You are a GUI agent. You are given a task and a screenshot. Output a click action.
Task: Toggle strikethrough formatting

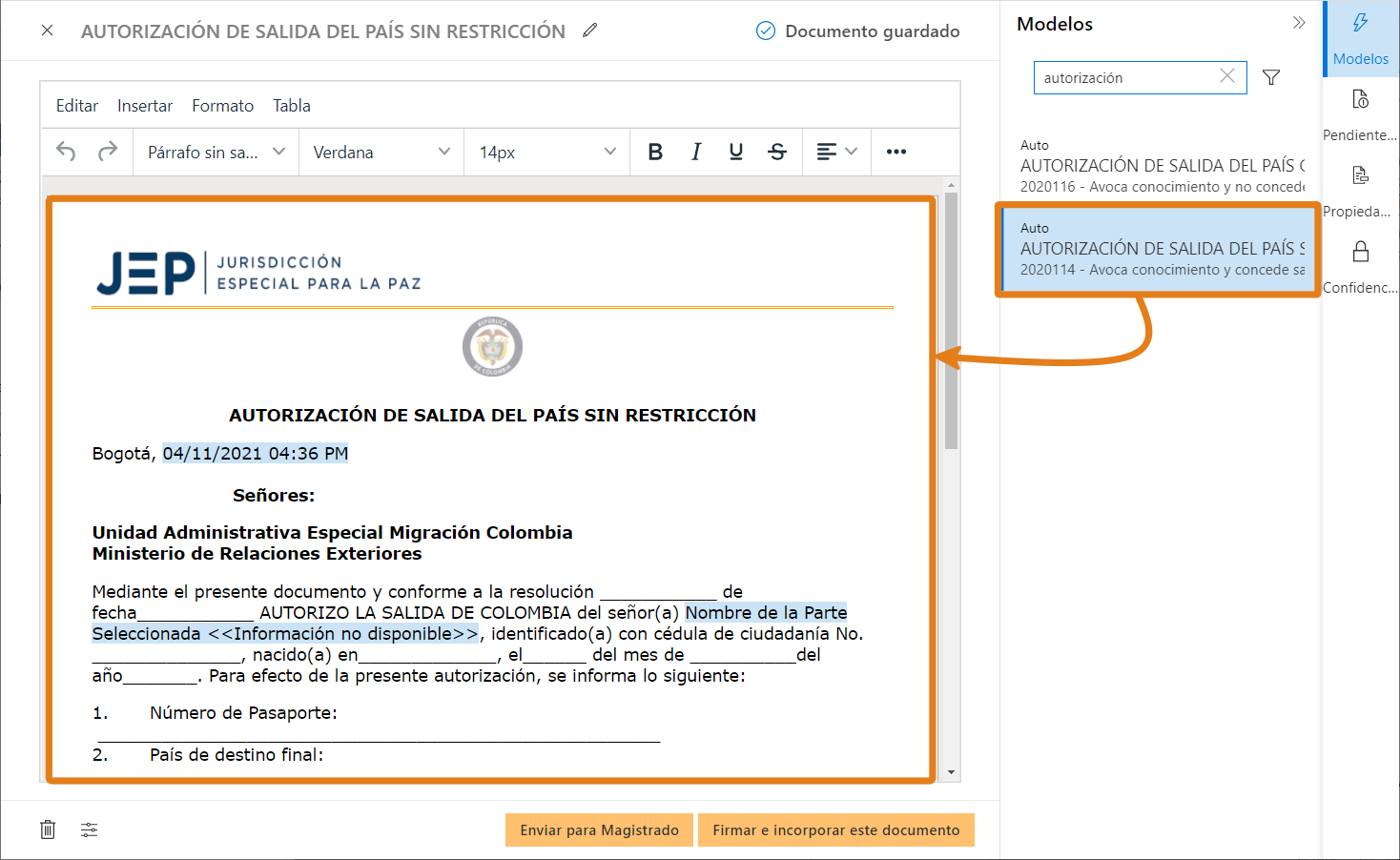(777, 152)
